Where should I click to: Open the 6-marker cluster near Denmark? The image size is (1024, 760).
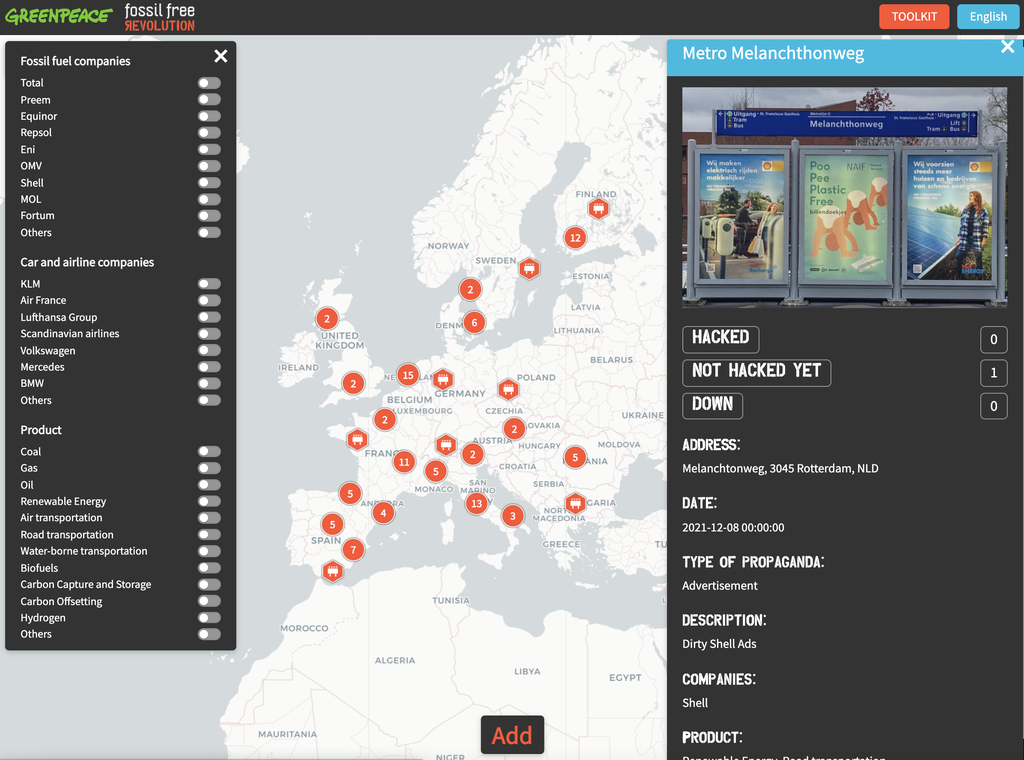tap(474, 322)
